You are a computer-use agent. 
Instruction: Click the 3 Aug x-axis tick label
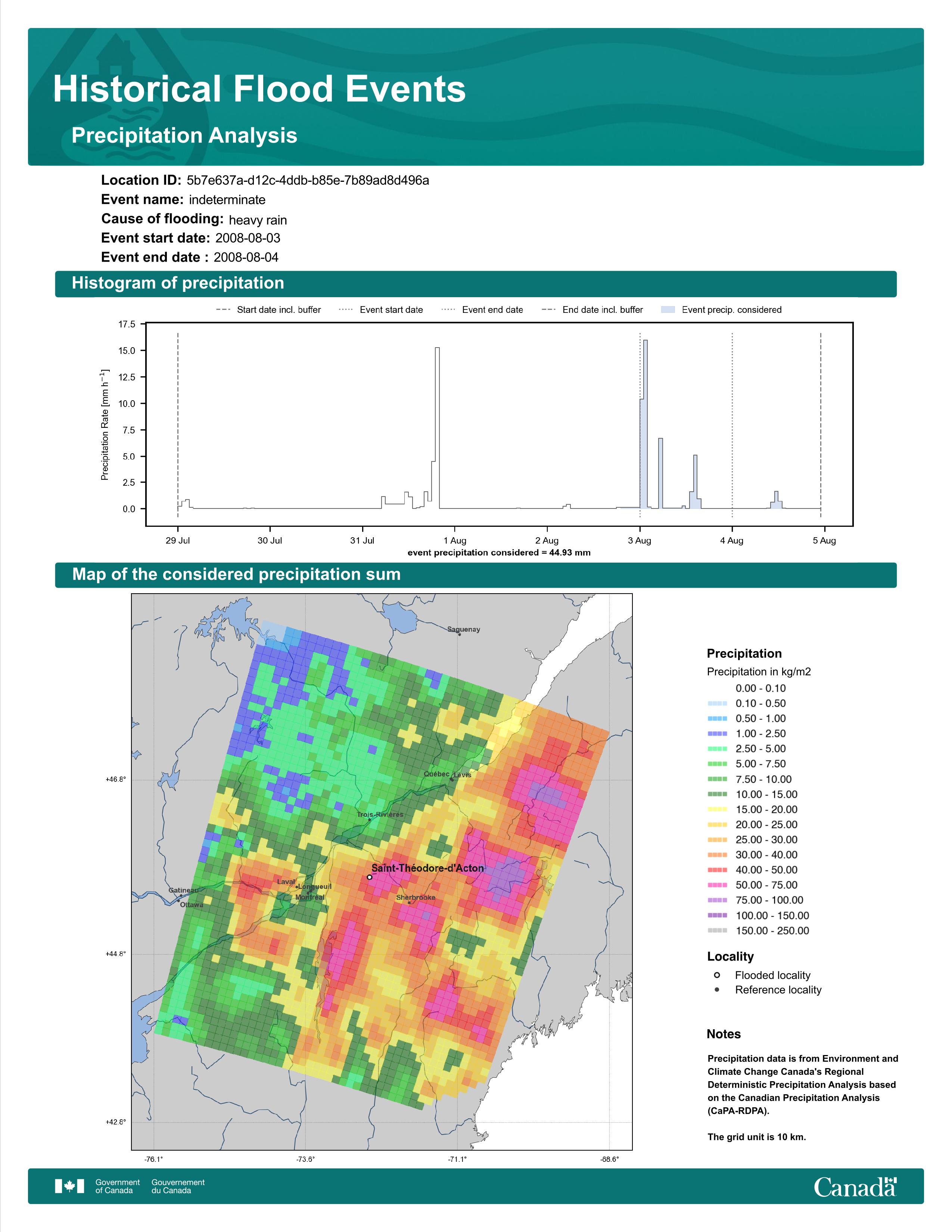click(640, 541)
